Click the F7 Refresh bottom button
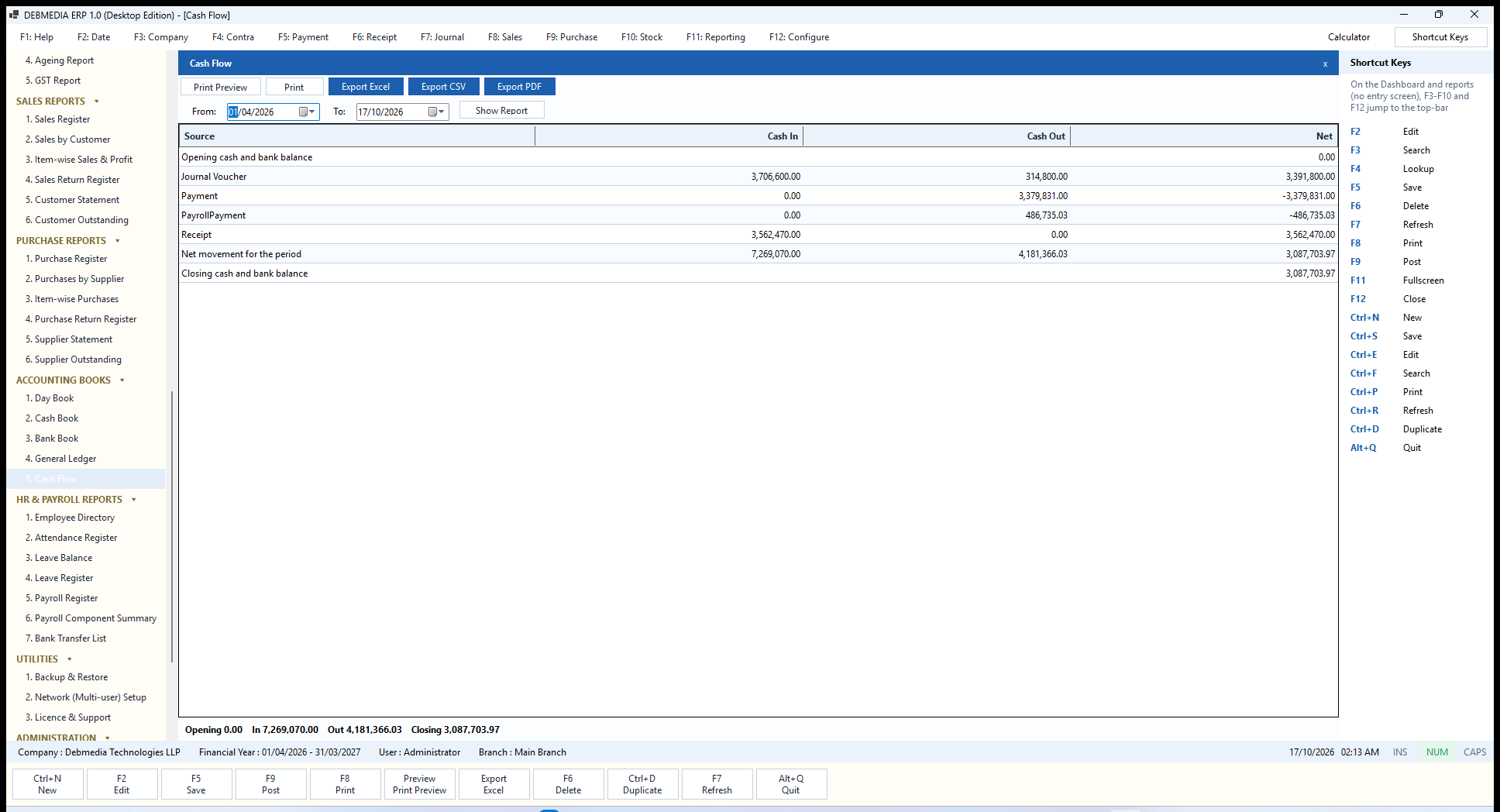 pos(717,784)
